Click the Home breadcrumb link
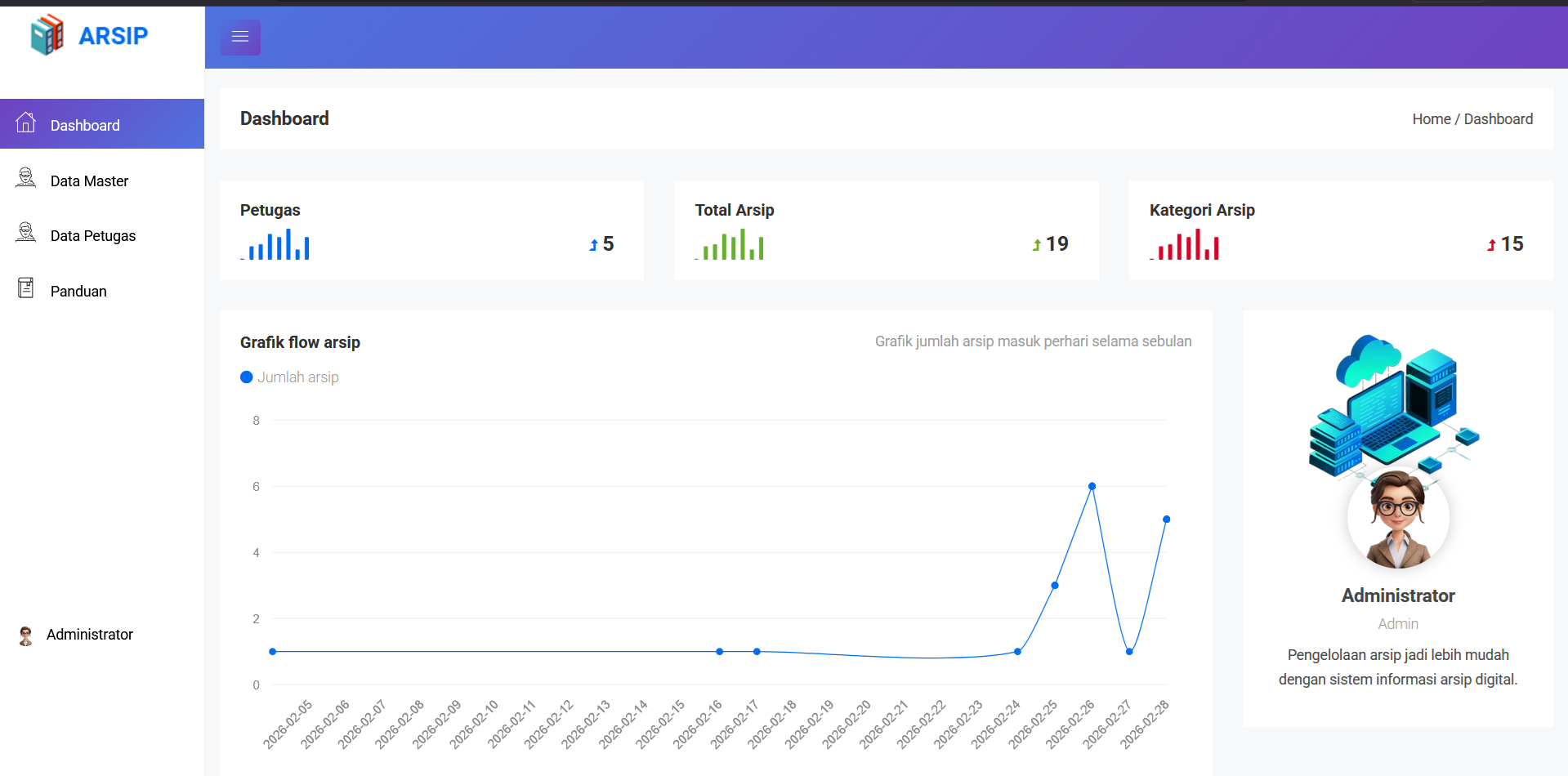1568x776 pixels. (x=1432, y=119)
